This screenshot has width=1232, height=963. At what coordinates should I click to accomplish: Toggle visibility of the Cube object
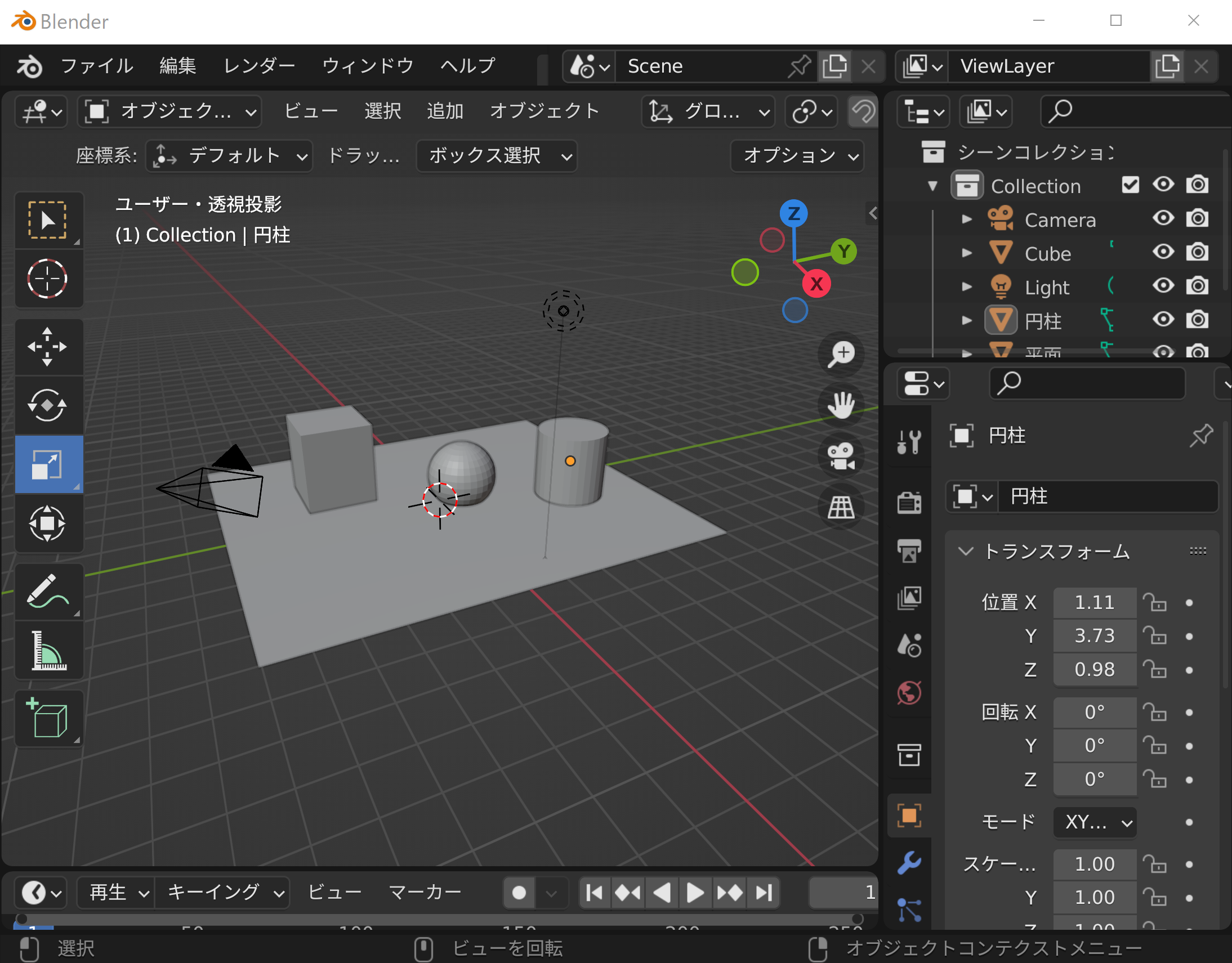1163,253
